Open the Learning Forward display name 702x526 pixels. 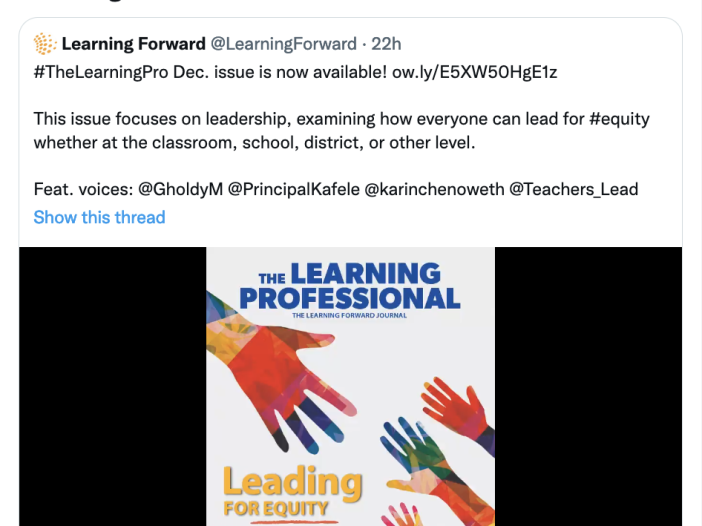point(133,44)
